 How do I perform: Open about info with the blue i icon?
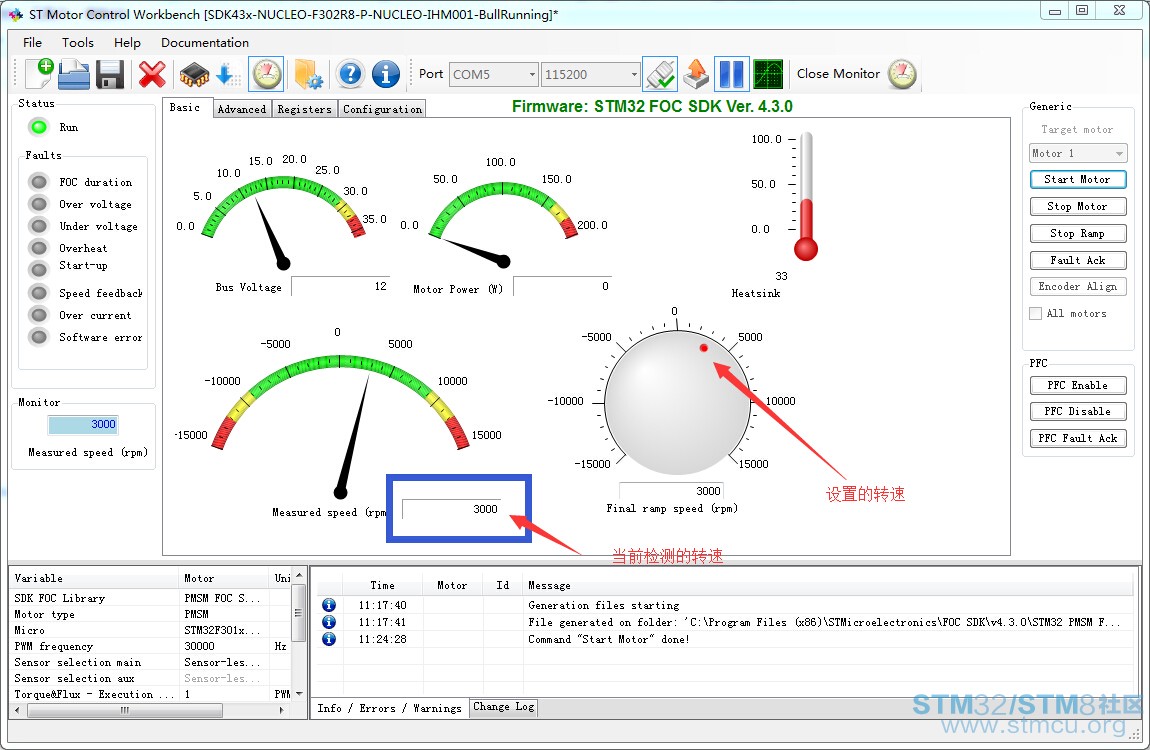coord(386,74)
